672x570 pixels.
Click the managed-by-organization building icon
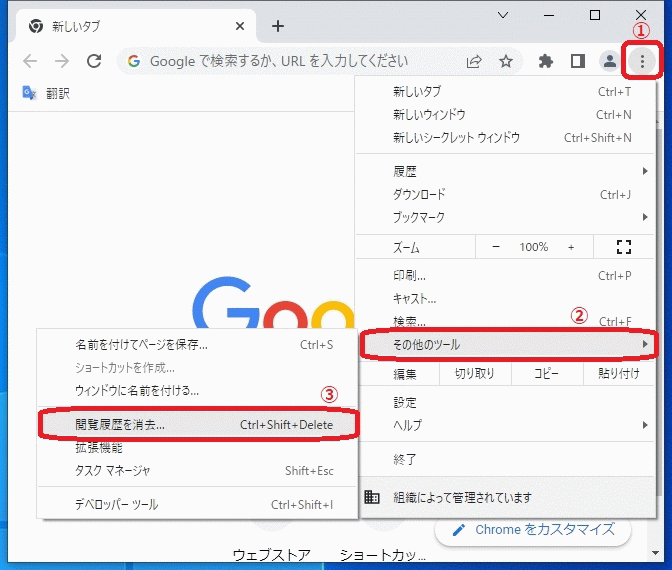point(372,497)
